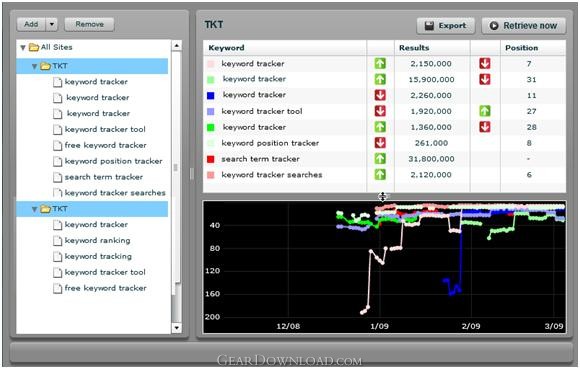Click the 31,800,000 results value
Viewport: 580px width, 369px height.
(x=431, y=159)
